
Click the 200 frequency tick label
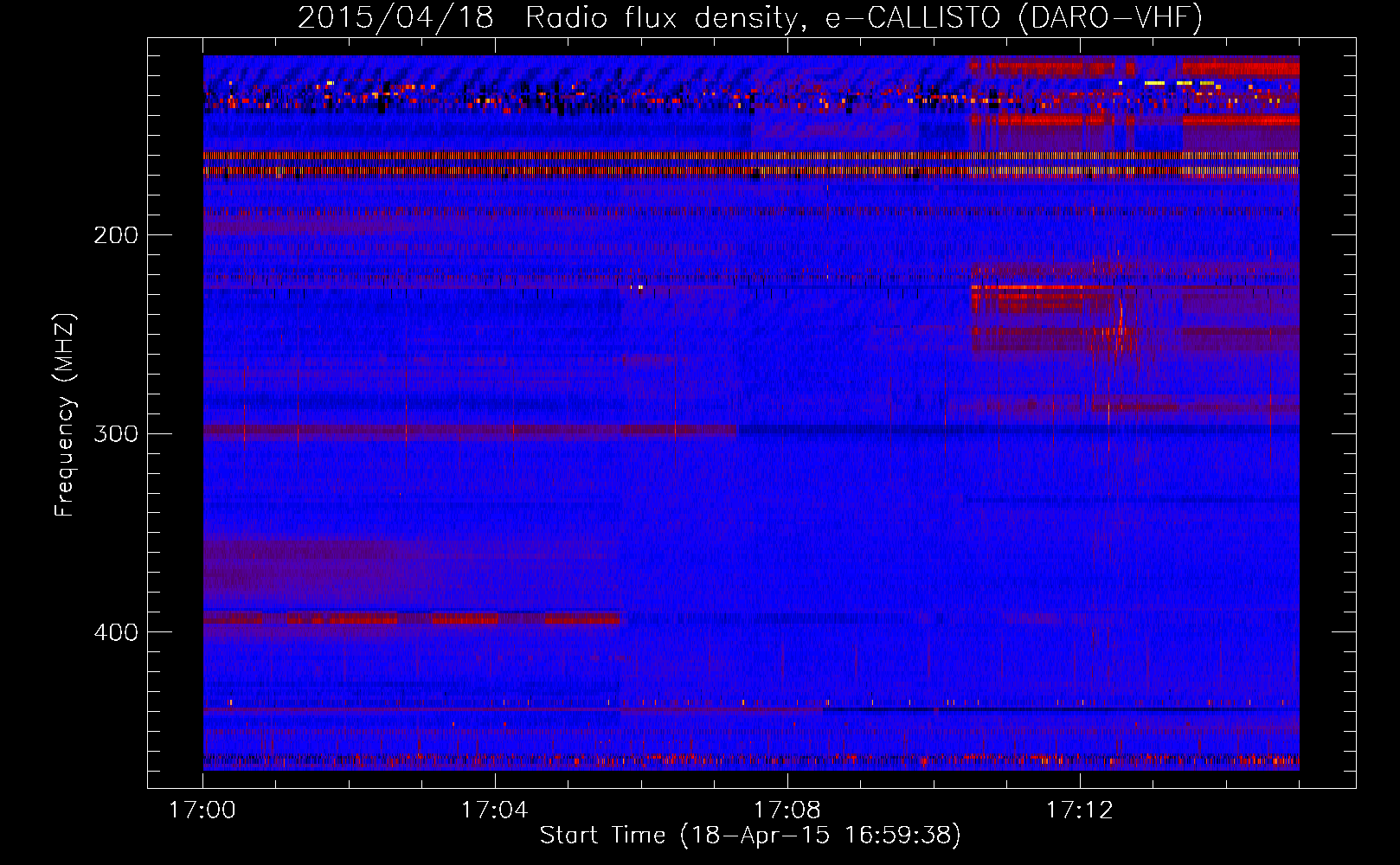click(x=116, y=235)
